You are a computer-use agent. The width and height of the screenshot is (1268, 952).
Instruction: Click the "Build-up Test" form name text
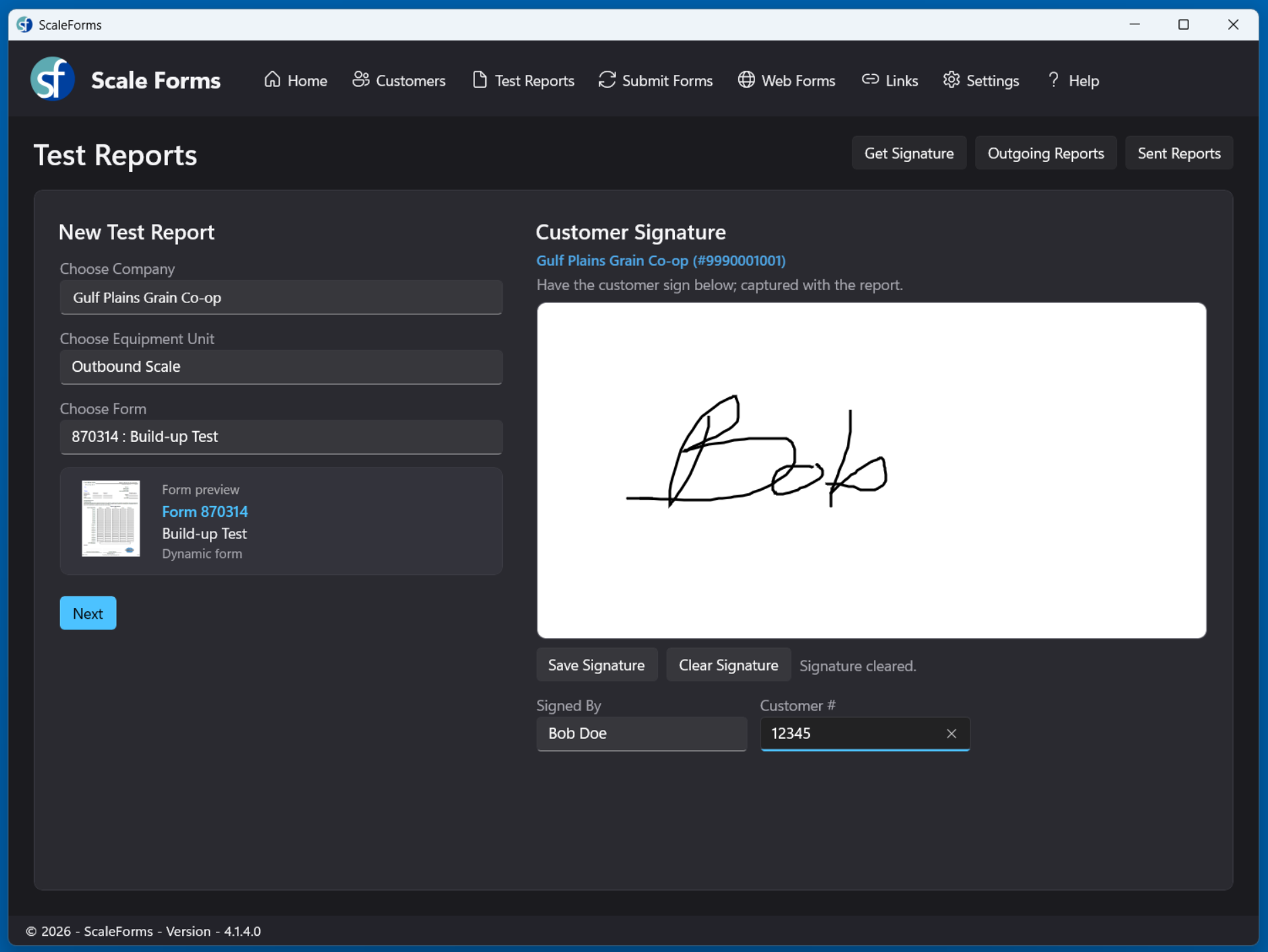click(x=204, y=534)
